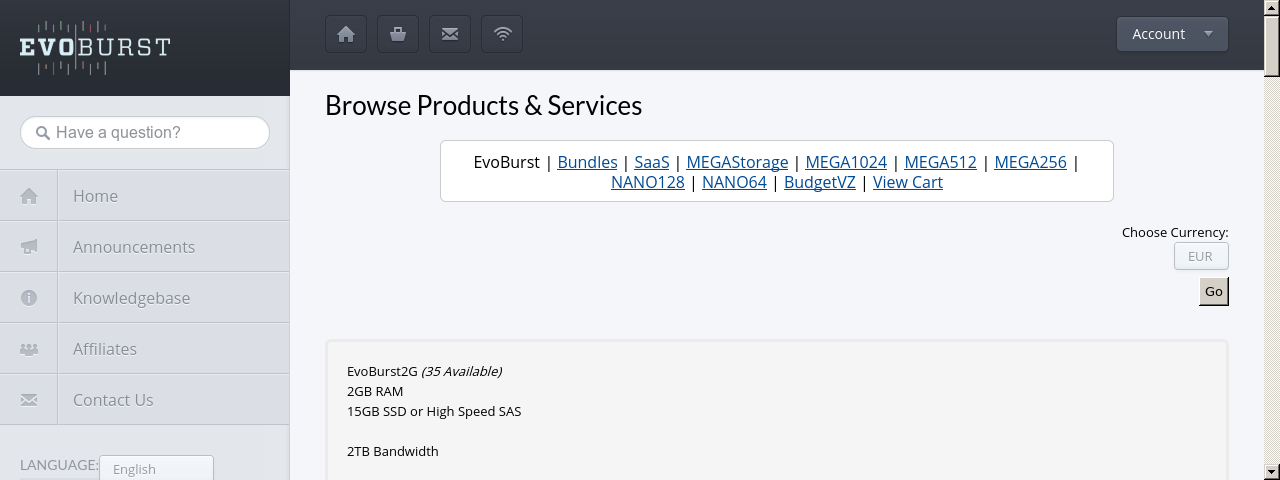Image resolution: width=1280 pixels, height=480 pixels.
Task: Click the magnifier icon in search box
Action: pyautogui.click(x=43, y=133)
